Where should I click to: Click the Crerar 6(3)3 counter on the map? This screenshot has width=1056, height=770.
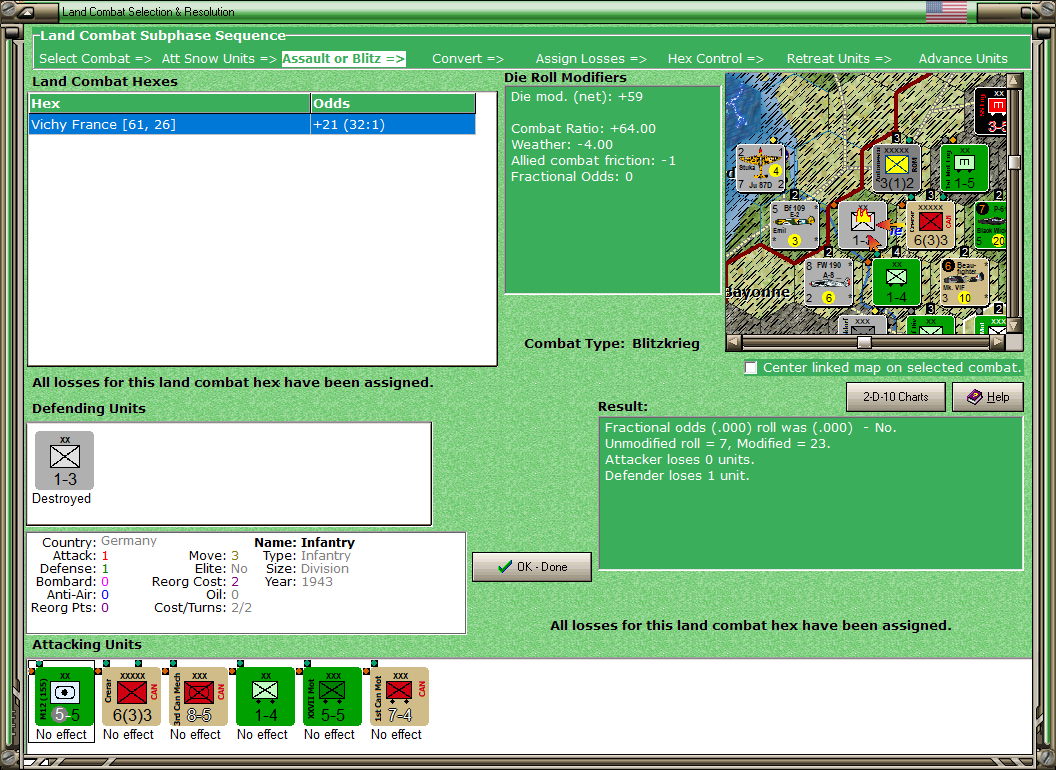click(x=931, y=224)
